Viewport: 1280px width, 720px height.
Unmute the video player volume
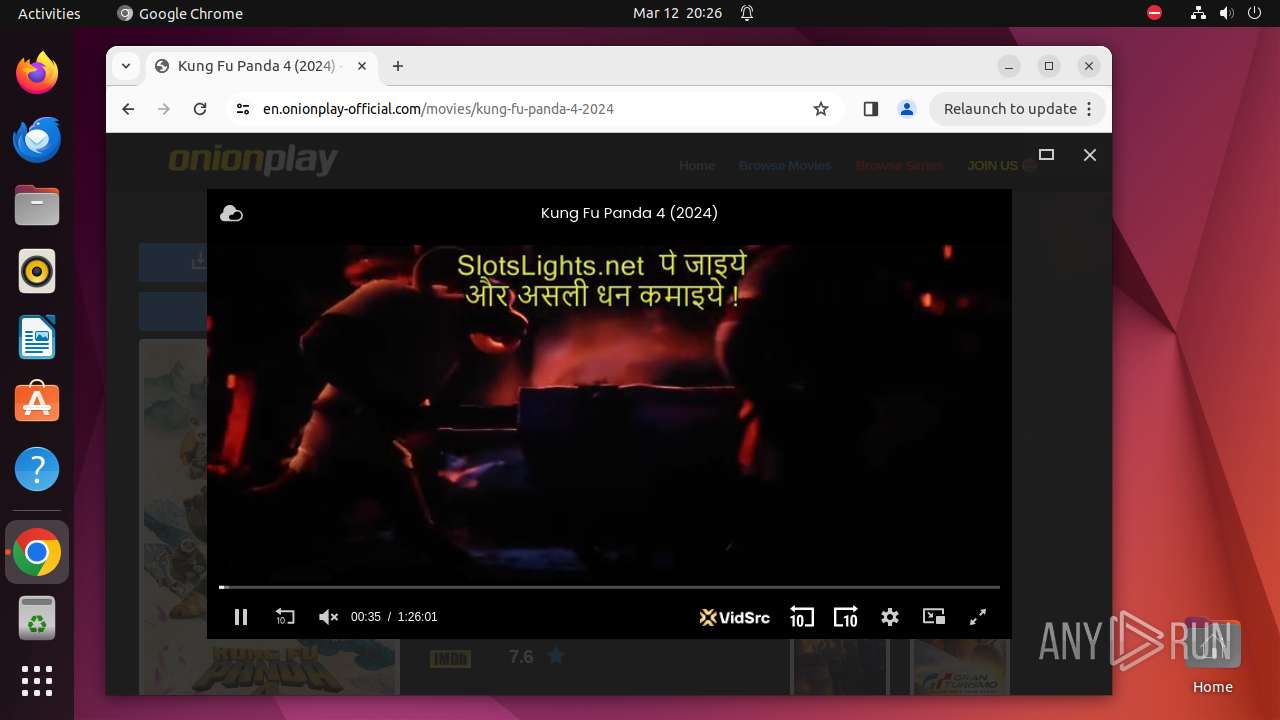click(x=328, y=617)
